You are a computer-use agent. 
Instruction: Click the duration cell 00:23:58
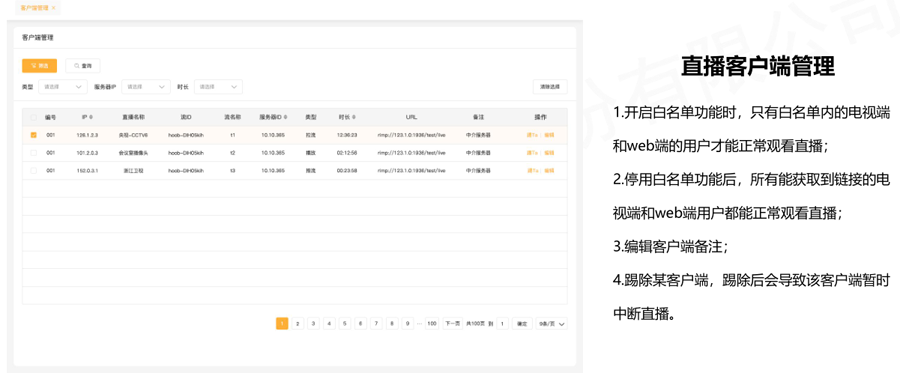tap(347, 170)
